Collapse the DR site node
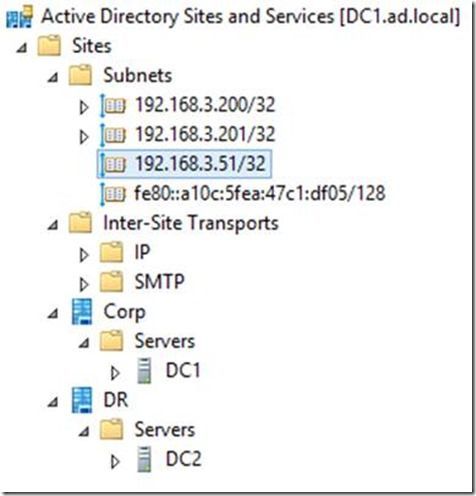Viewport: 476px width, 496px height. [53, 402]
